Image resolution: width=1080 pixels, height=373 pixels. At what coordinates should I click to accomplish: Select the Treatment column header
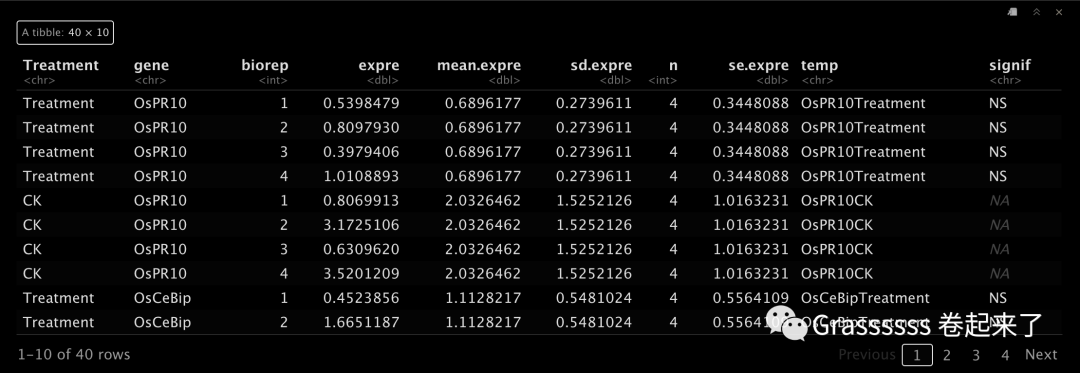[x=61, y=65]
